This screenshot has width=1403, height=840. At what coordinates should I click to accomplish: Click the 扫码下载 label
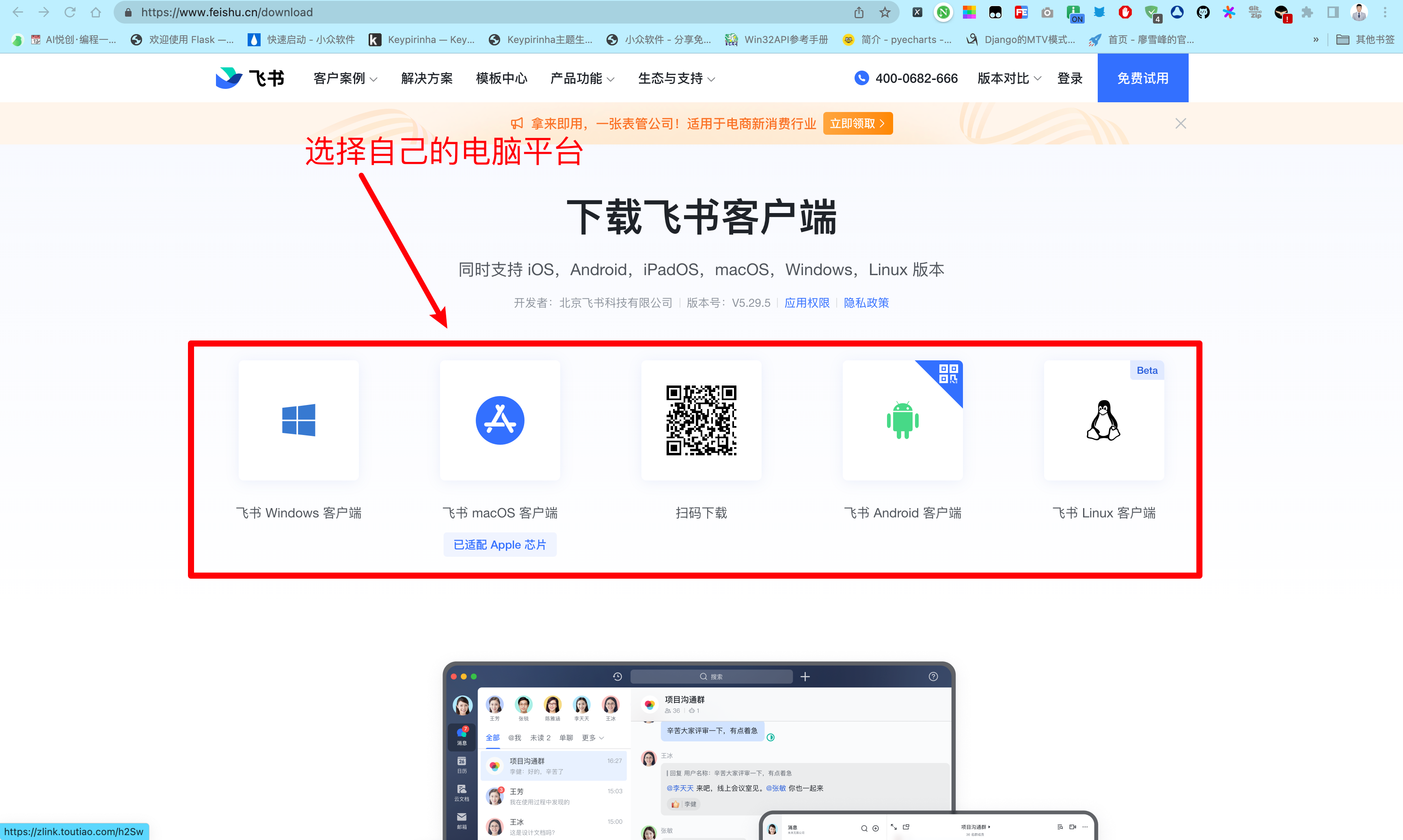(x=701, y=513)
